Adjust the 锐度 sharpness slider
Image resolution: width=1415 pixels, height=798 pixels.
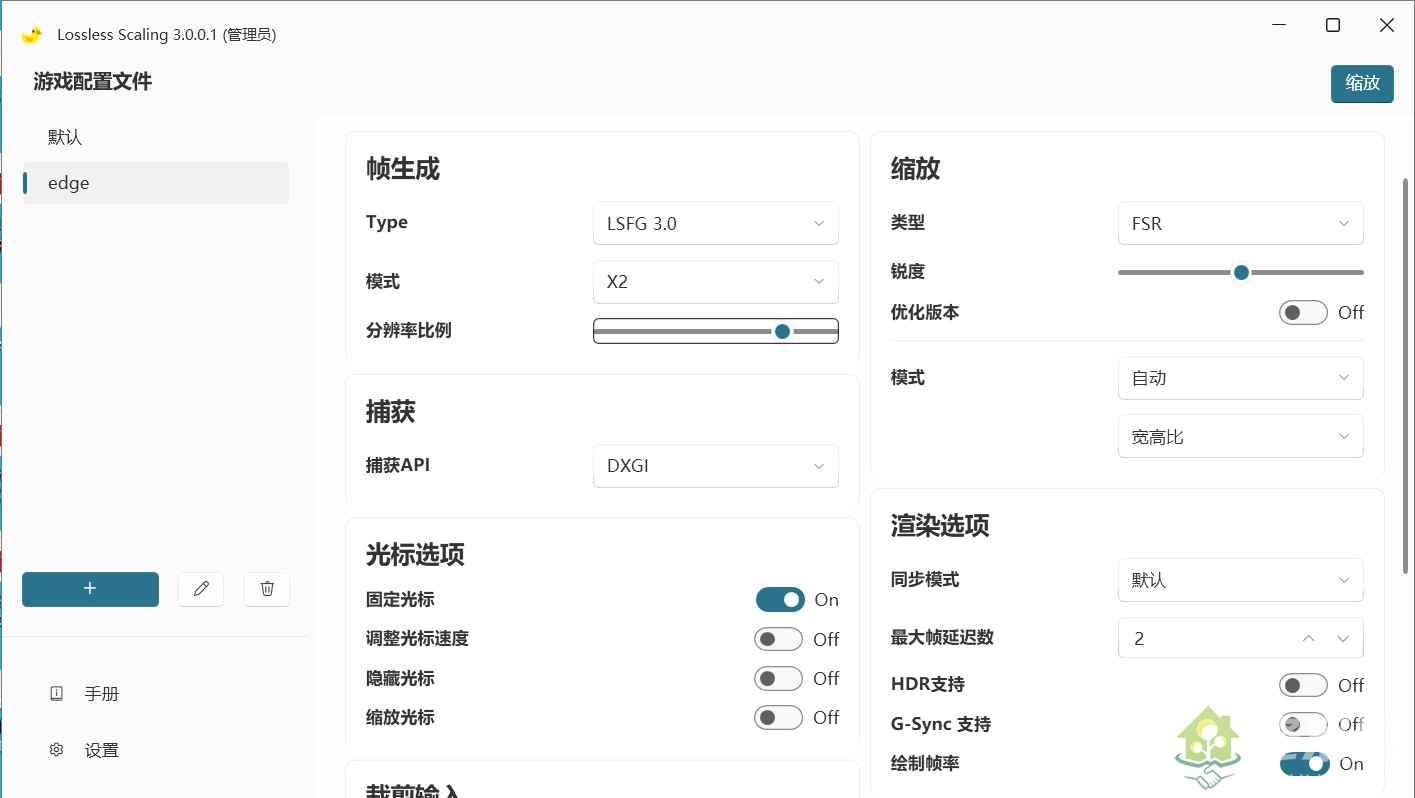click(1241, 272)
